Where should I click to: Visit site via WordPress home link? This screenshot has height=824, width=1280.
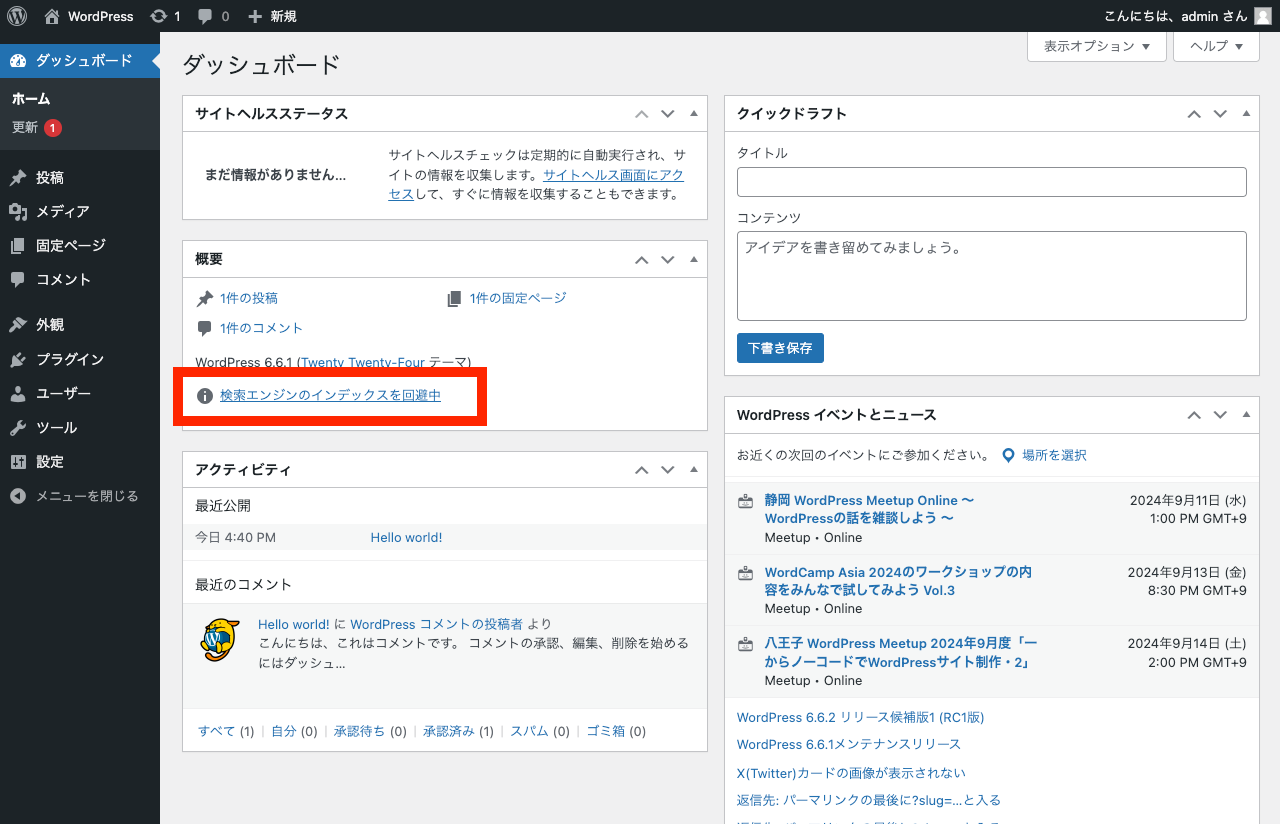89,16
